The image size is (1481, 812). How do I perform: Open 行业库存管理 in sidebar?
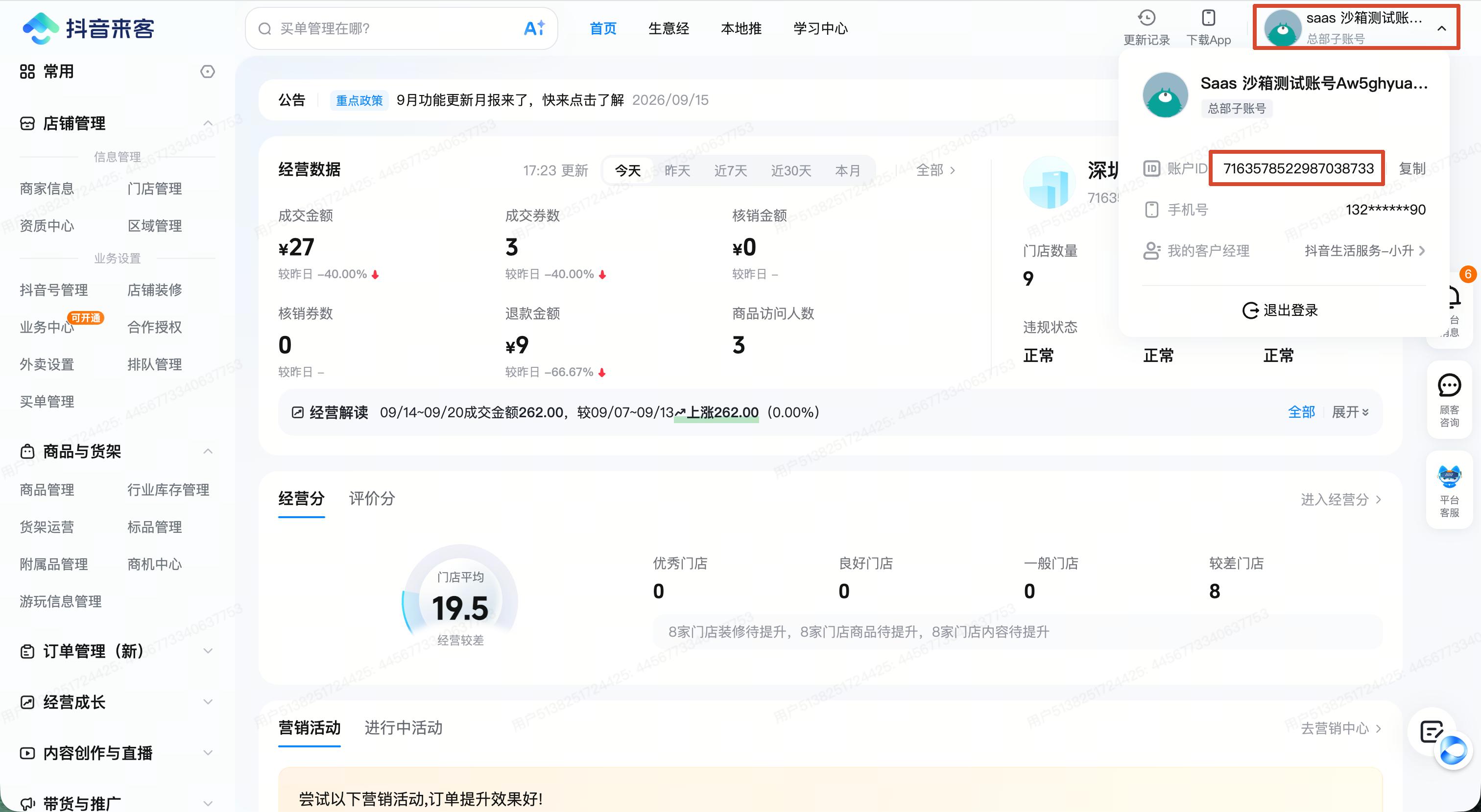pos(168,490)
